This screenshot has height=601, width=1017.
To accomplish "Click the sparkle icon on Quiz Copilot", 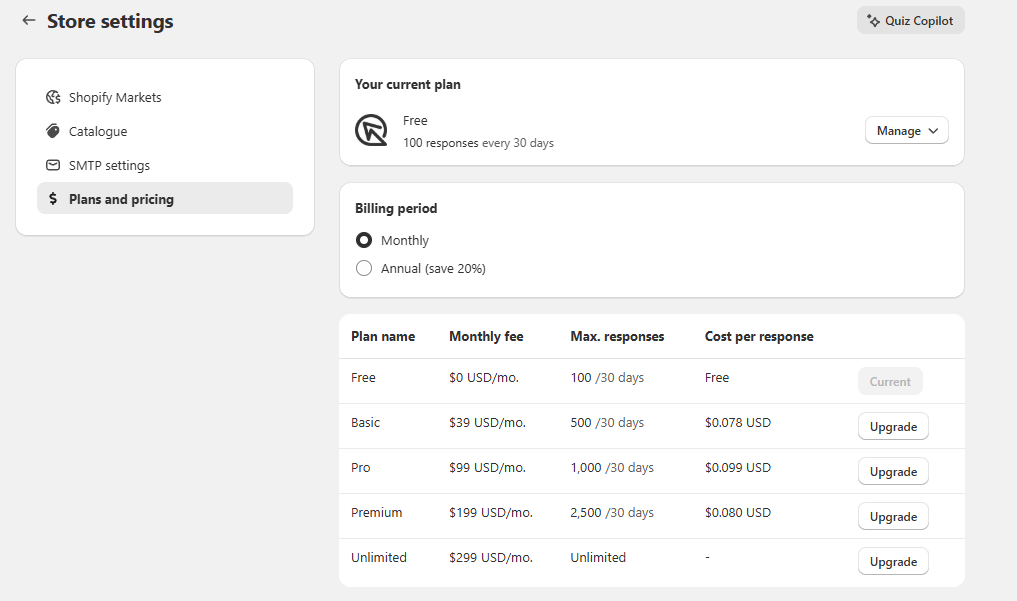I will 874,21.
